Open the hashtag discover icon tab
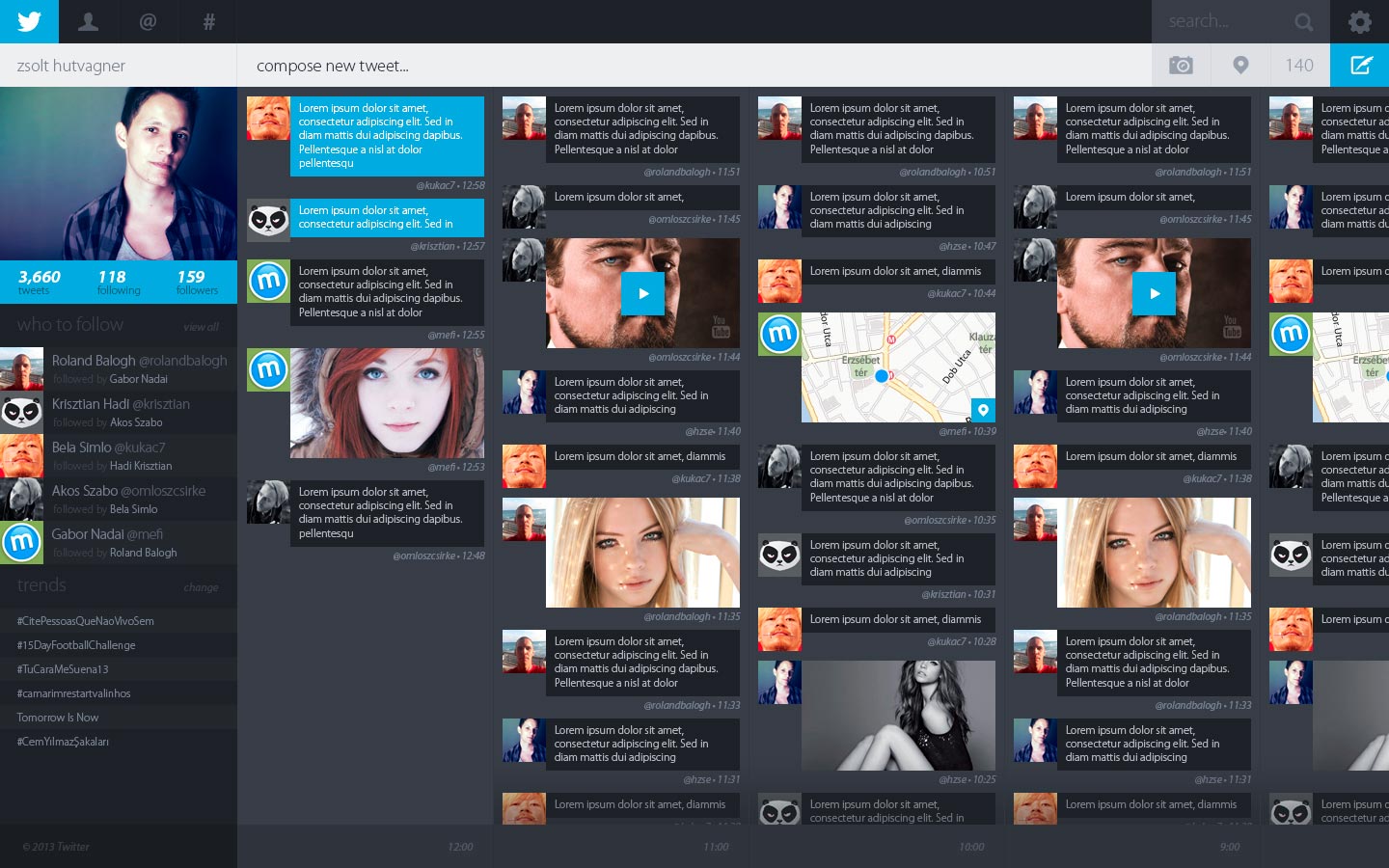Image resolution: width=1389 pixels, height=868 pixels. (207, 21)
